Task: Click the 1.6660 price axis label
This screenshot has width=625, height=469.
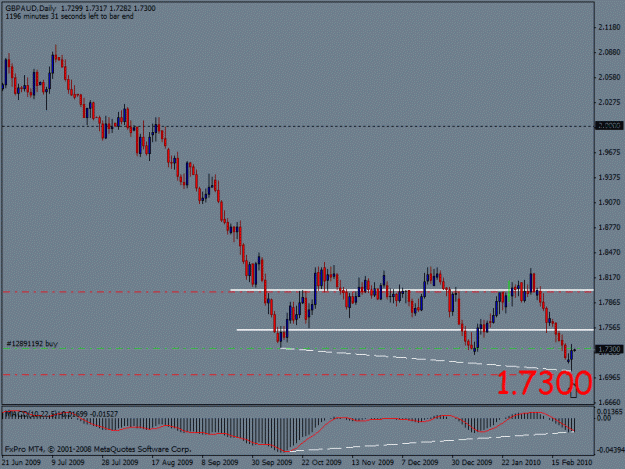Action: pyautogui.click(x=609, y=402)
